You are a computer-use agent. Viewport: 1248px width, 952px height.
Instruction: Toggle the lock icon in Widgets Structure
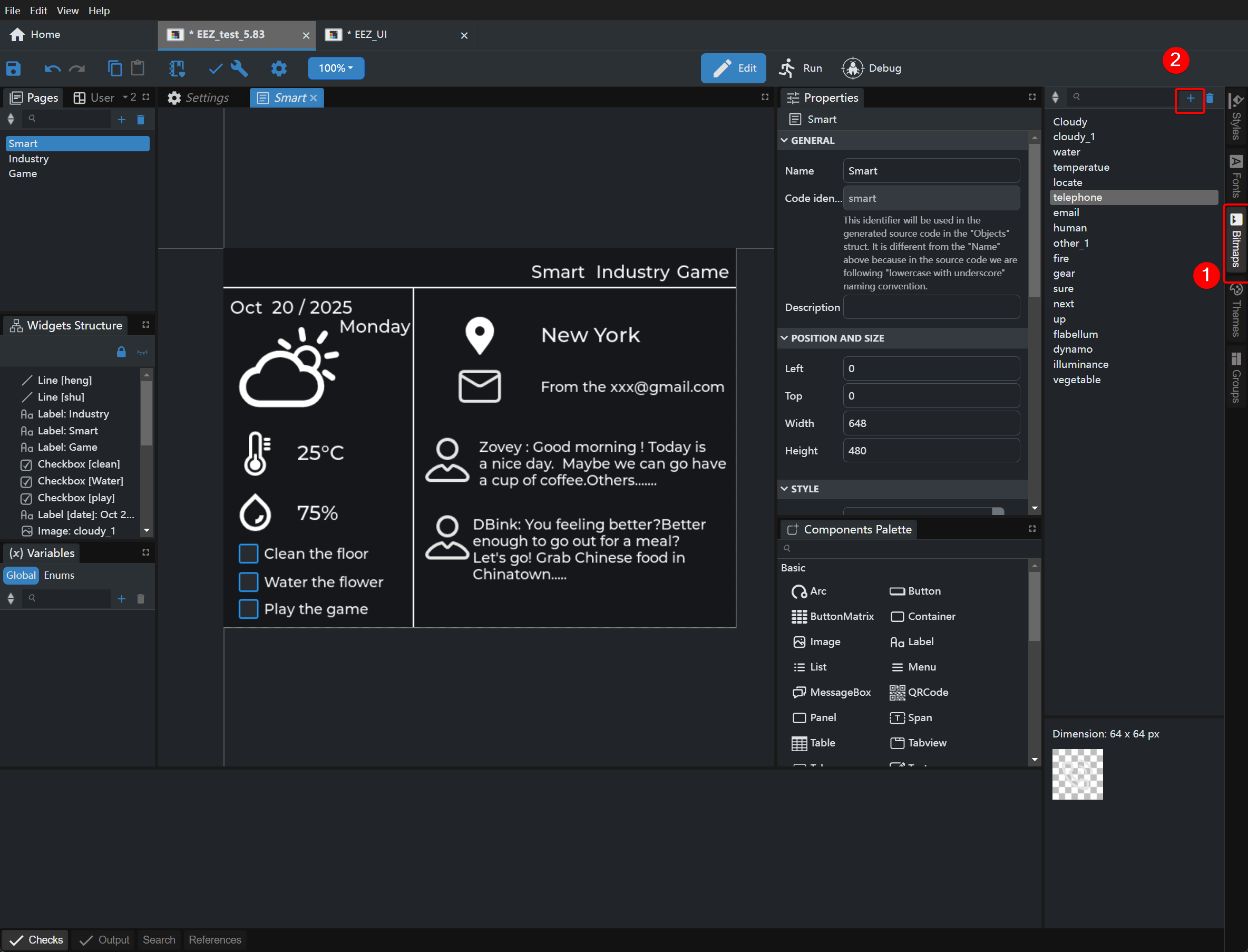(121, 352)
